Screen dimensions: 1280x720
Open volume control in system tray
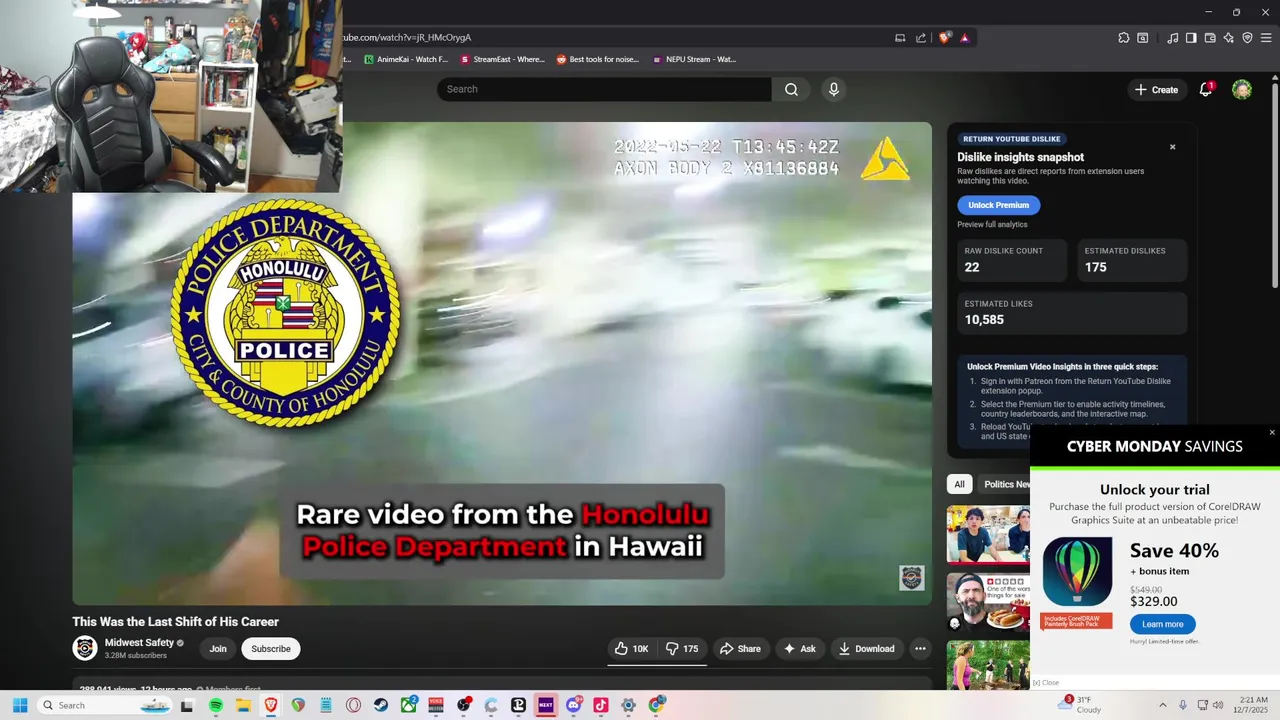tap(1218, 705)
